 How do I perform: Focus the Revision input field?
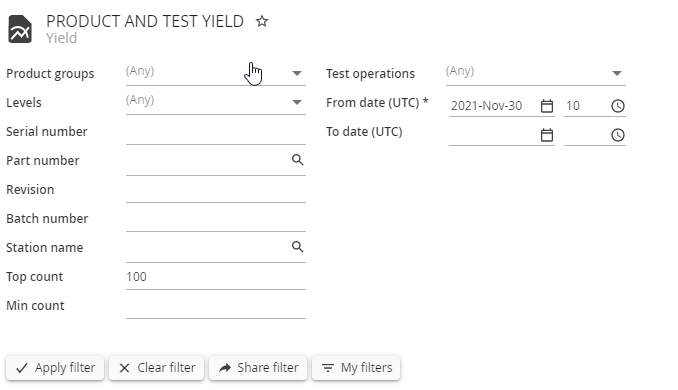point(216,190)
